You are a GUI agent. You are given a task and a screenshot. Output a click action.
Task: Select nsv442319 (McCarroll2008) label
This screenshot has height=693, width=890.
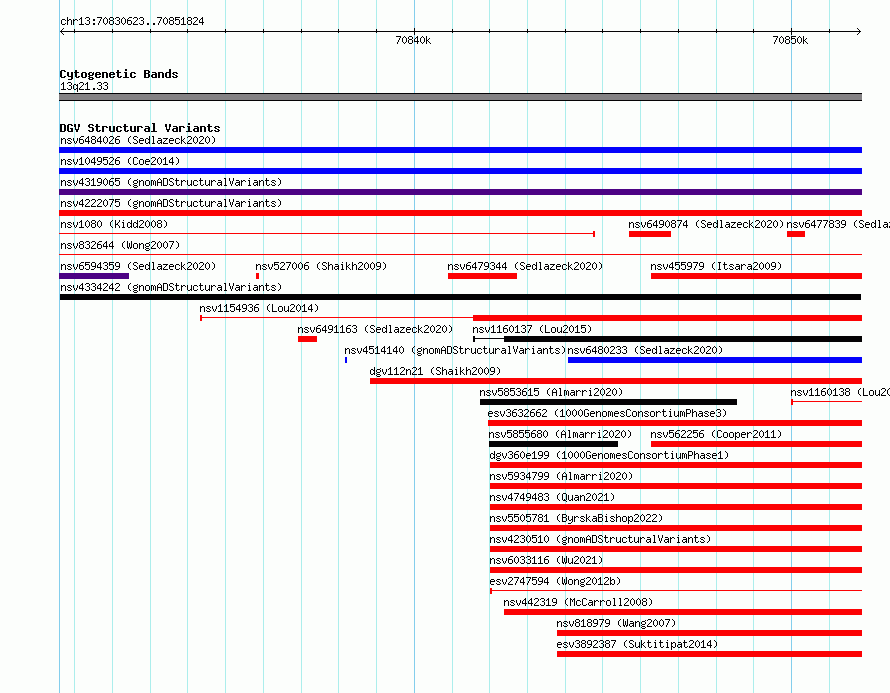click(x=578, y=602)
